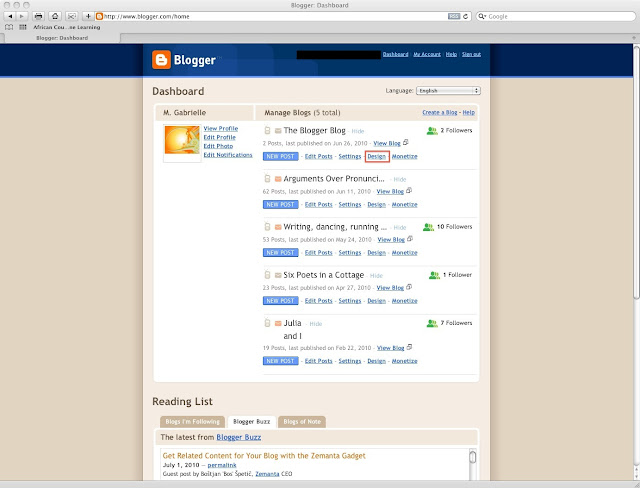
Task: Select the Blogger Buzz tab
Action: point(251,422)
